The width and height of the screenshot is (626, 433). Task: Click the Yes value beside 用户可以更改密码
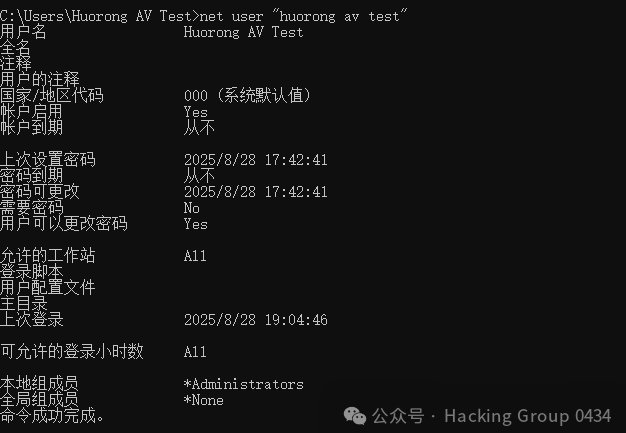point(196,224)
